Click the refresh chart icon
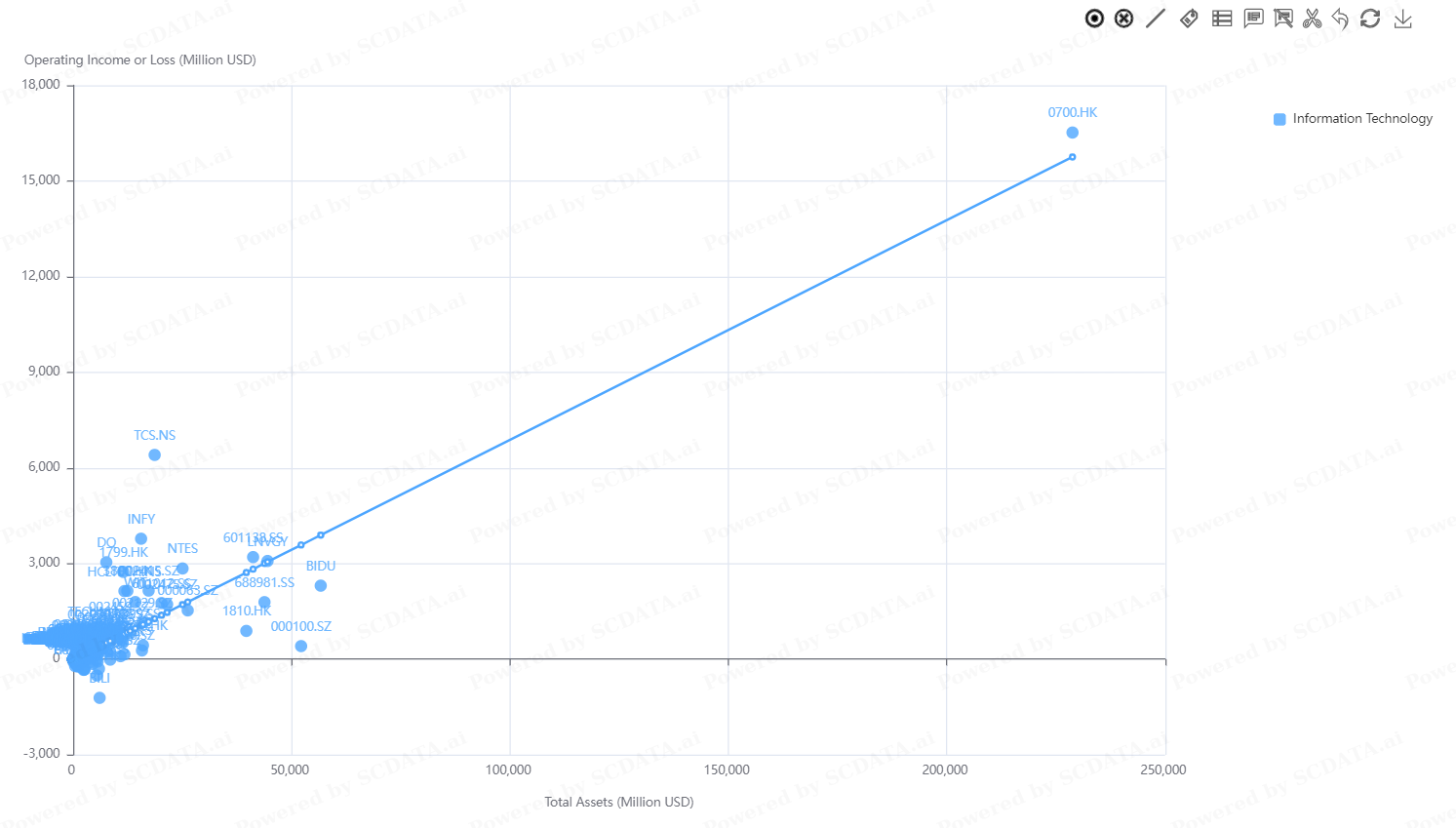This screenshot has width=1456, height=828. coord(1370,19)
